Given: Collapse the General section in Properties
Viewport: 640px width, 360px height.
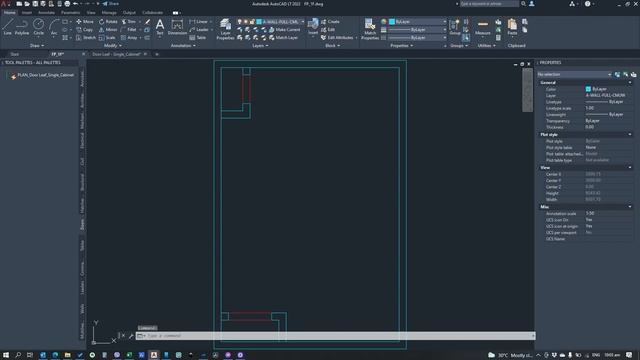Looking at the screenshot, I should [x=630, y=82].
